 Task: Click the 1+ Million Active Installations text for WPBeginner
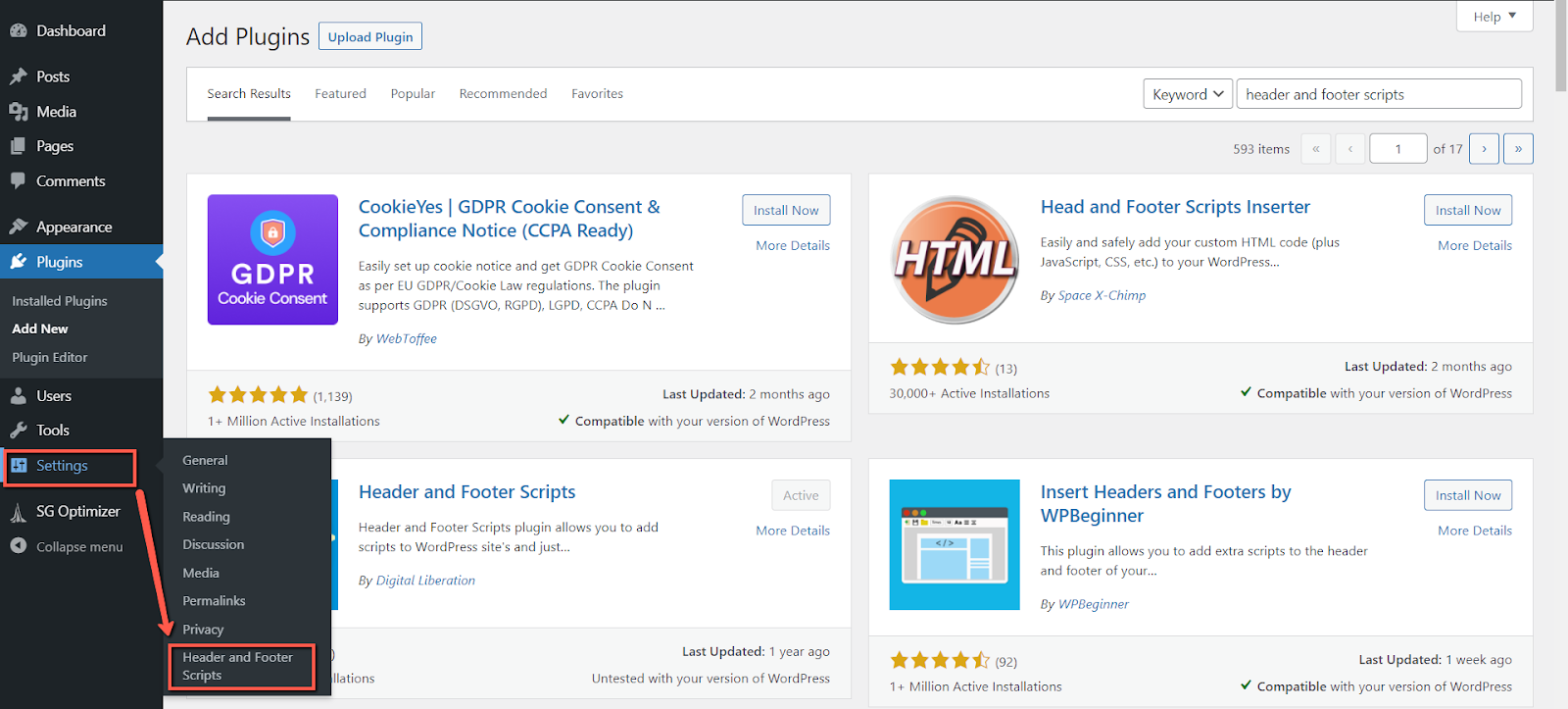(x=975, y=686)
